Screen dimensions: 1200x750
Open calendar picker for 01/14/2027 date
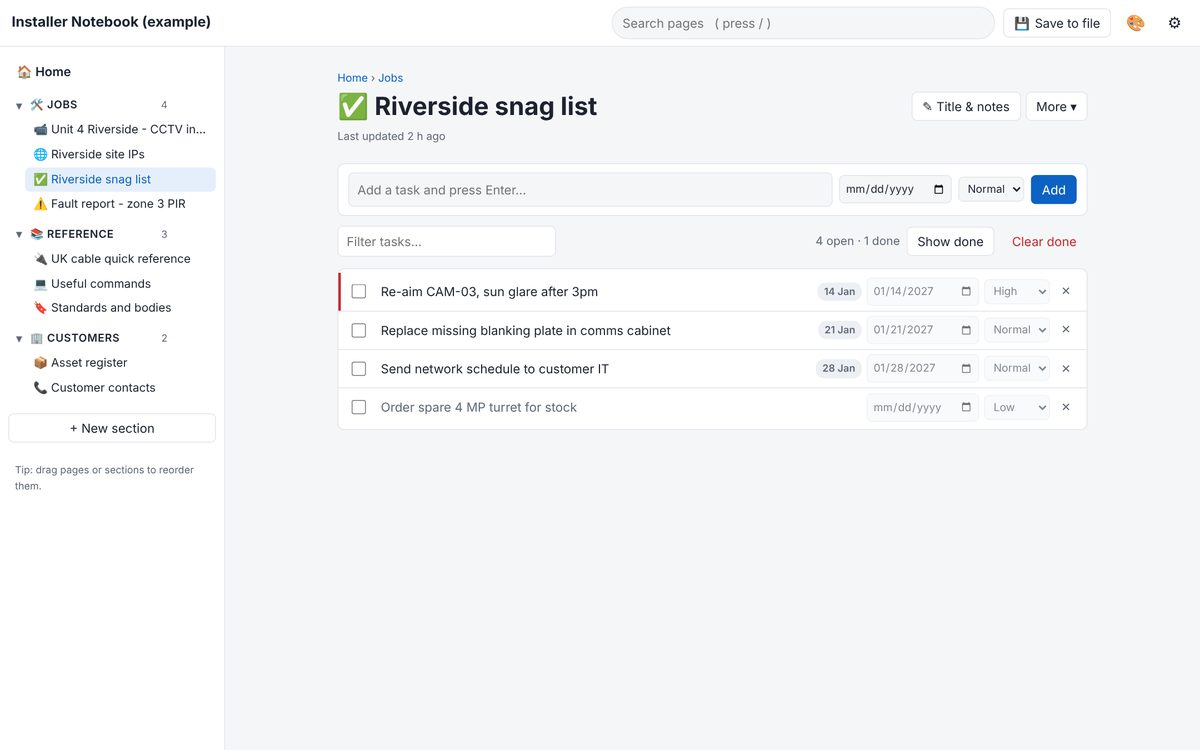966,291
